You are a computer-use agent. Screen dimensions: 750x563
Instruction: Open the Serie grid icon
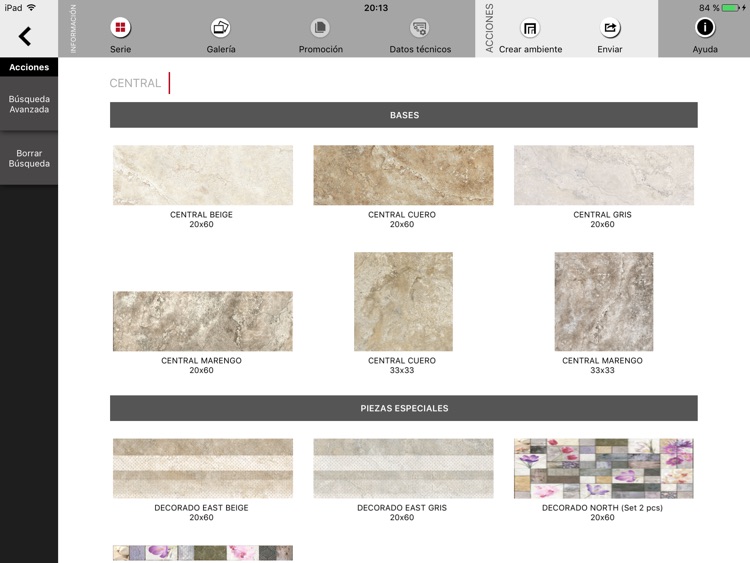(121, 28)
